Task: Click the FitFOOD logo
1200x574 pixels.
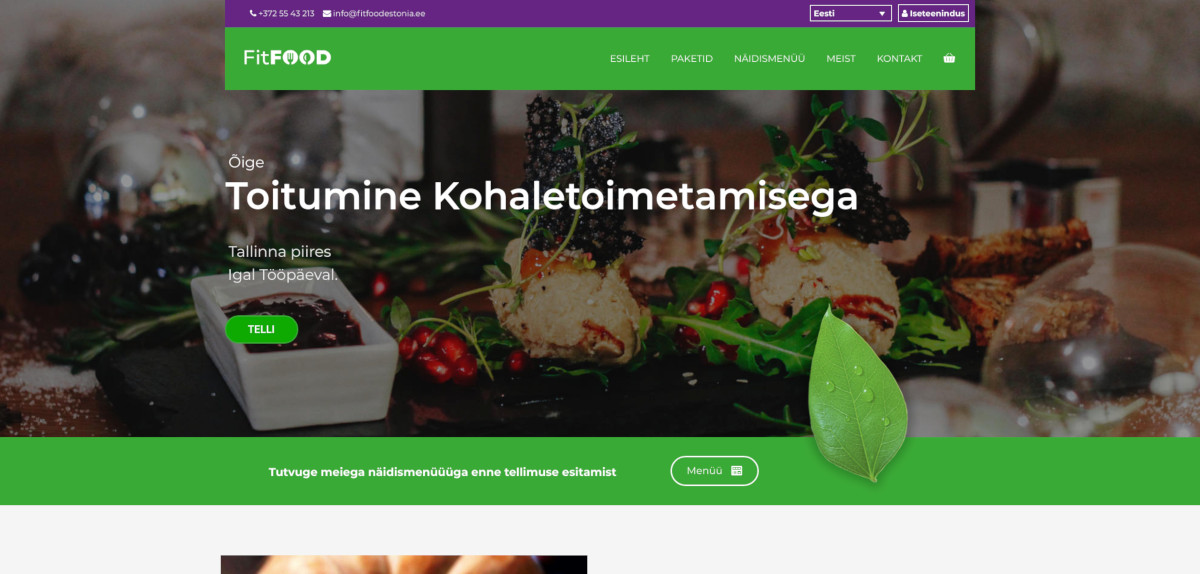Action: click(x=287, y=58)
